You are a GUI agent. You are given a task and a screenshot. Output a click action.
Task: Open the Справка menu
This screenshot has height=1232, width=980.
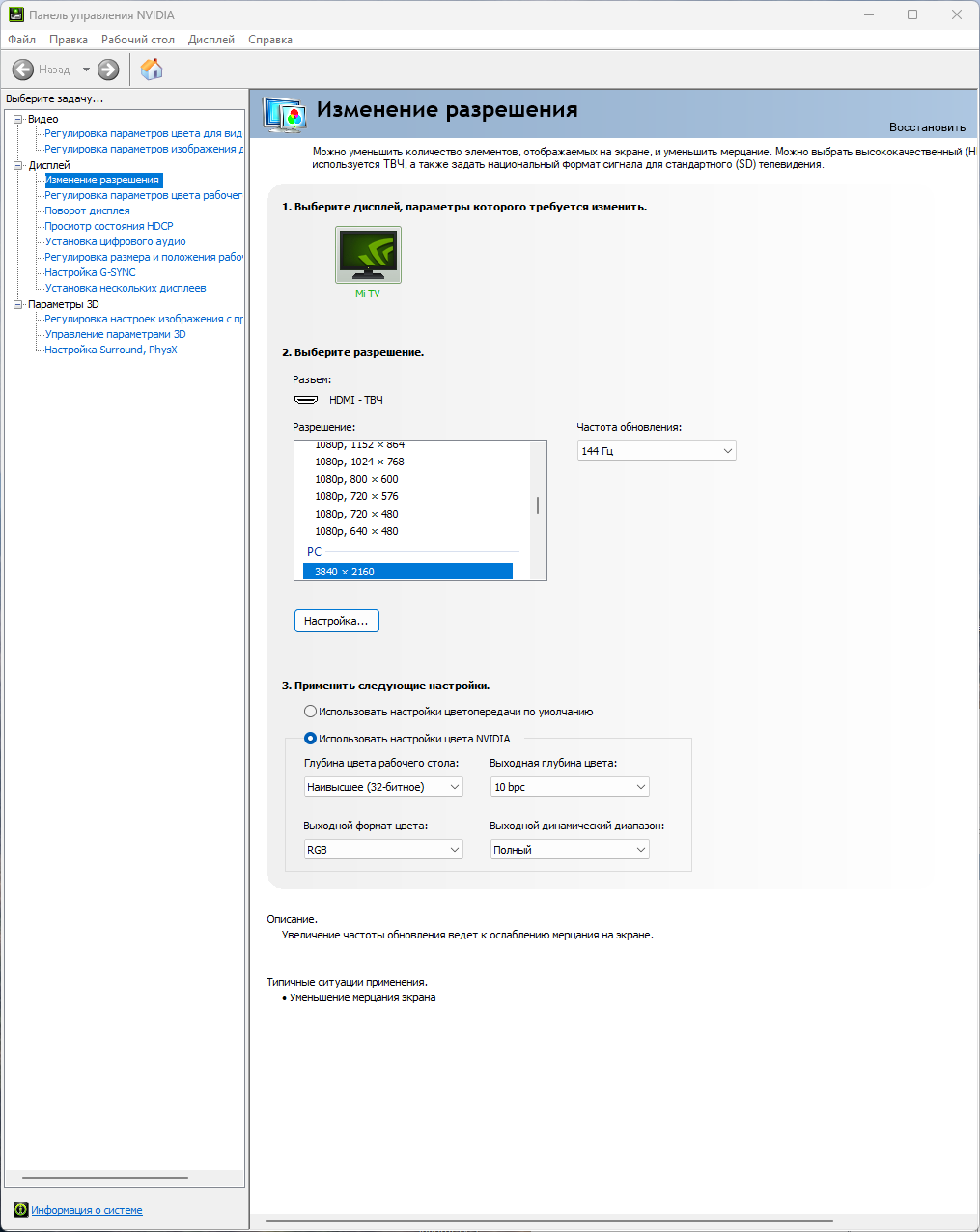tap(270, 40)
